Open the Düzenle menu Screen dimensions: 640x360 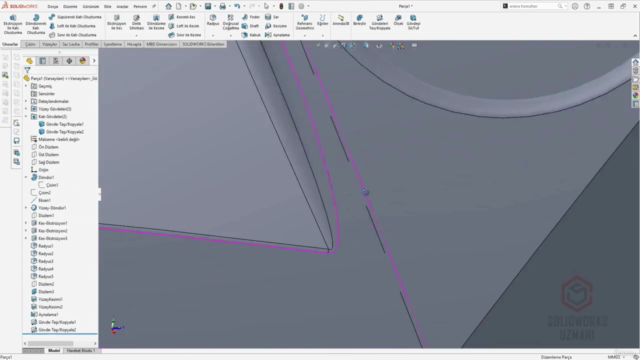tap(70, 7)
